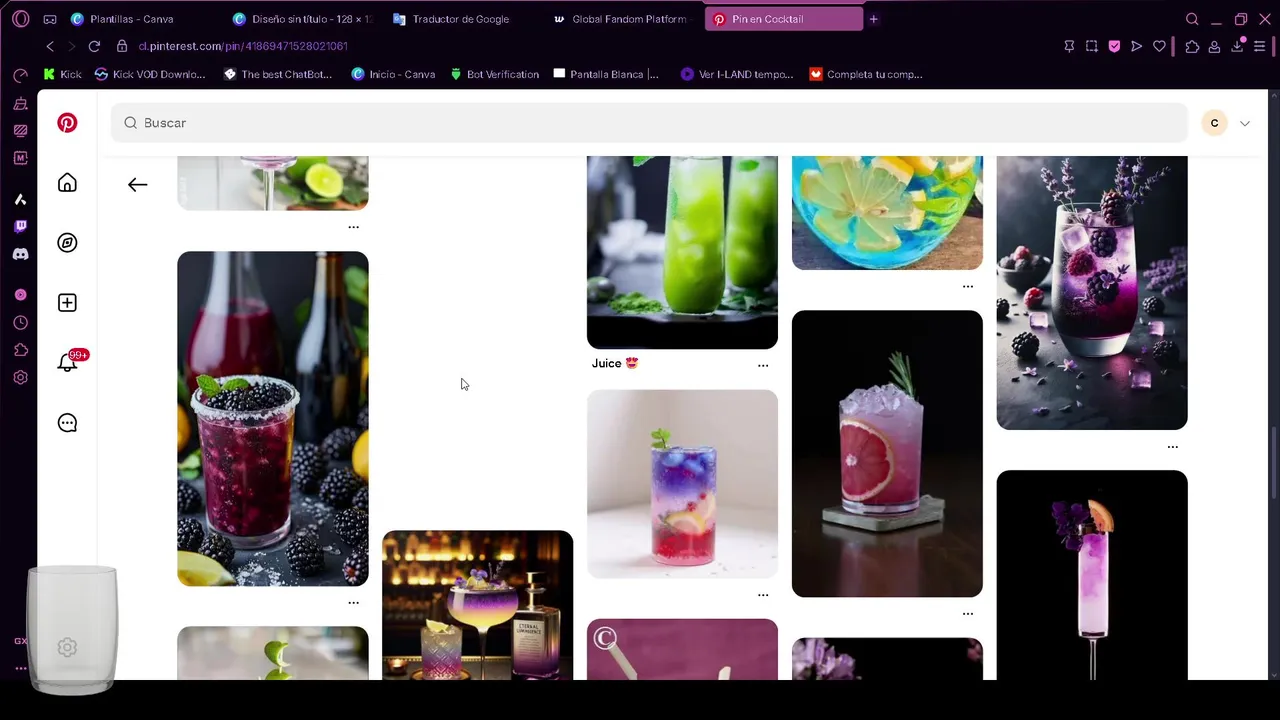Open Opera sidebar settings gear
Screen dimensions: 1280x720
tap(20, 378)
